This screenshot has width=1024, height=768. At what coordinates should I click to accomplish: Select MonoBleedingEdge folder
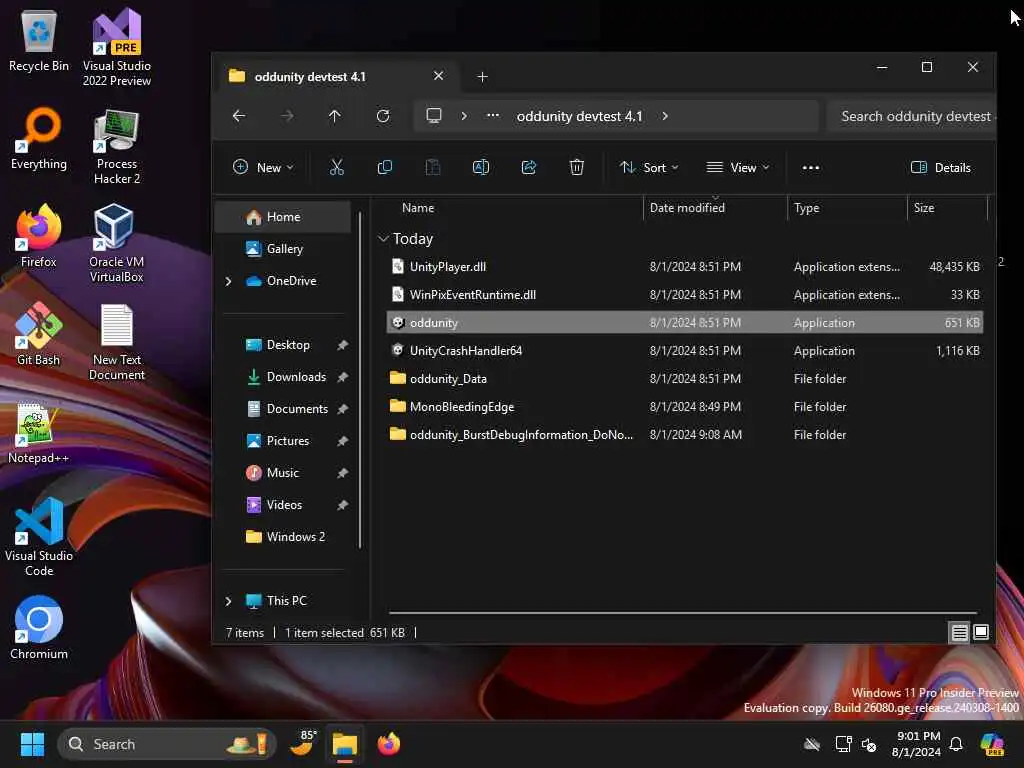coord(684,407)
